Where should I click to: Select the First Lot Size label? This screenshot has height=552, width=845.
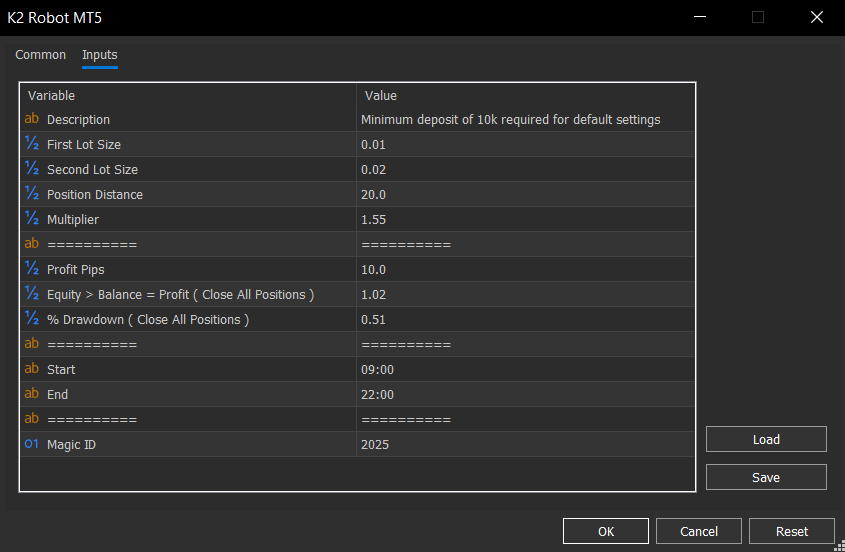[x=84, y=144]
